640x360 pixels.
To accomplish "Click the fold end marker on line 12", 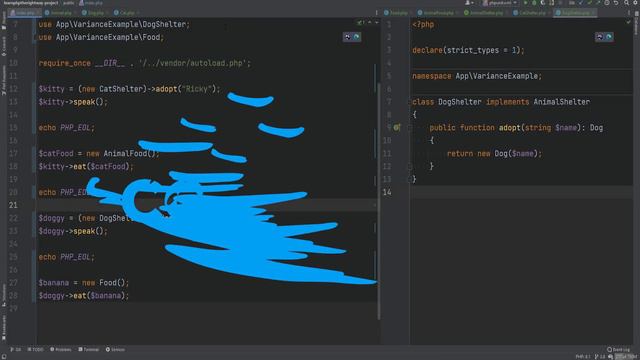I will coord(410,166).
